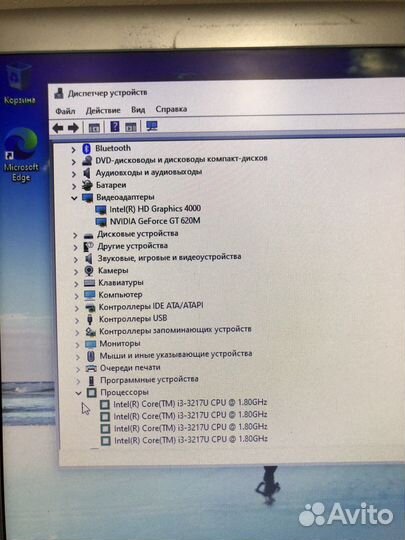
Task: Expand Звуковые, игровые и видеоустройства
Action: point(76,259)
